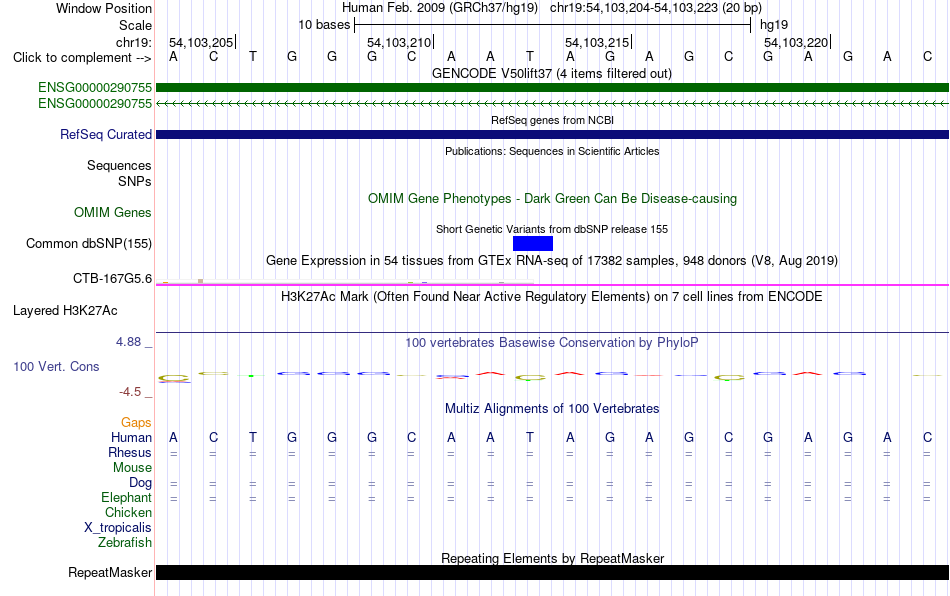Viewport: 950px width, 596px height.
Task: Click the 54,103,215 coordinate marker
Action: click(x=598, y=42)
